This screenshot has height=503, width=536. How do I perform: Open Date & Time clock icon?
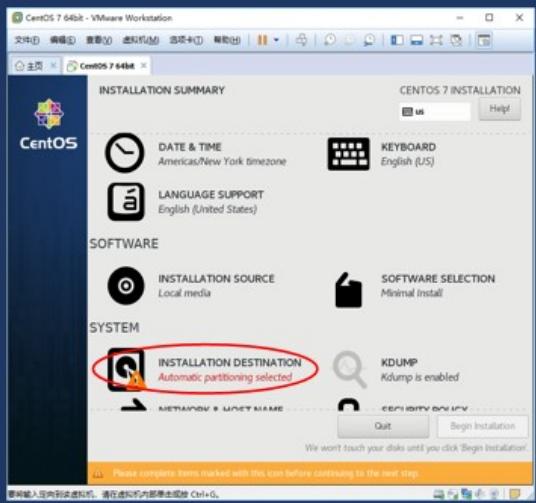(x=124, y=153)
